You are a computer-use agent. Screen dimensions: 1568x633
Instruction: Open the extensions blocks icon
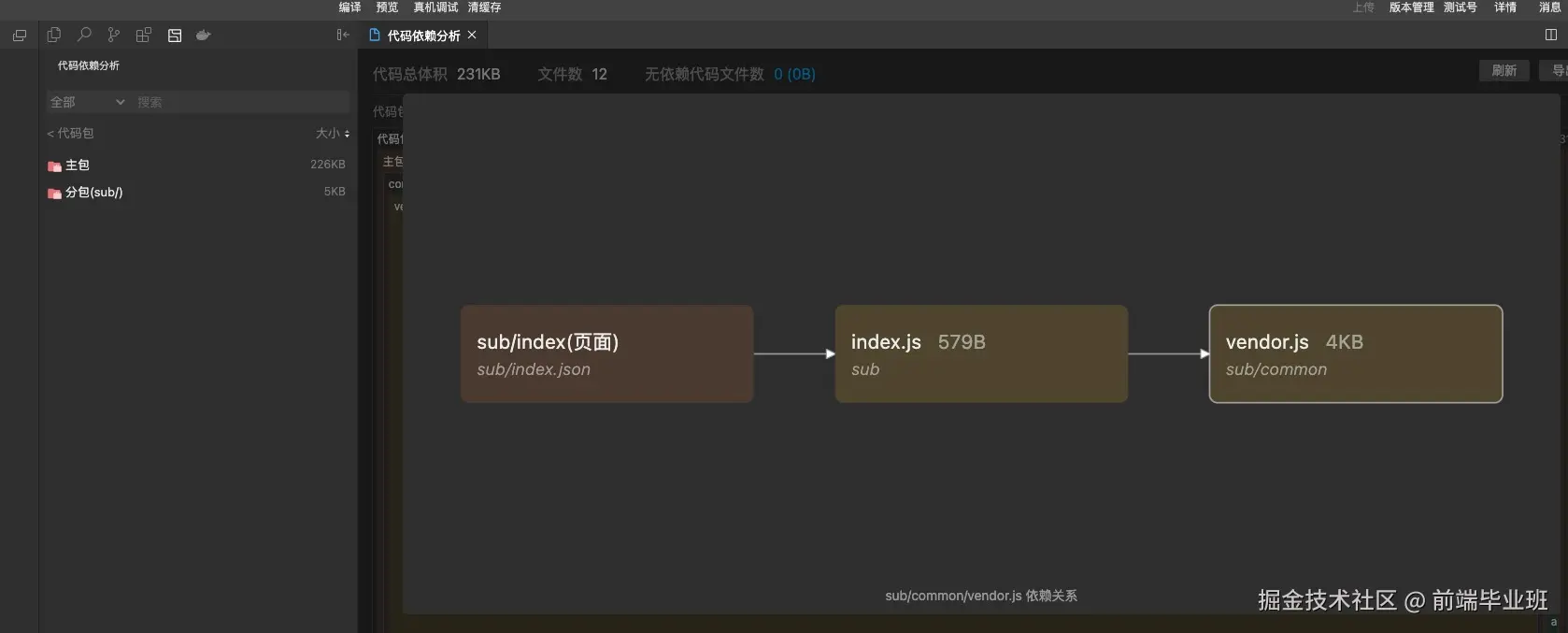point(144,35)
